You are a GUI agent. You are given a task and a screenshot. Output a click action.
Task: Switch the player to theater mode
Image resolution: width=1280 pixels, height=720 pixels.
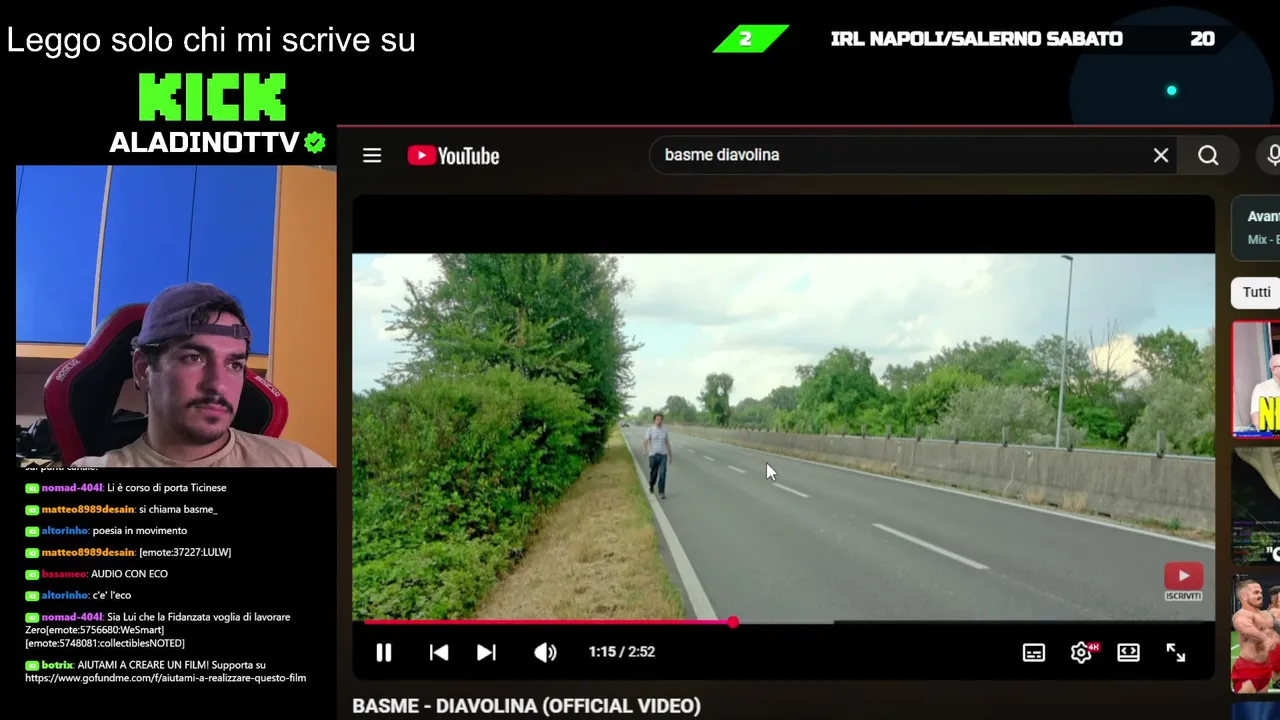1128,652
